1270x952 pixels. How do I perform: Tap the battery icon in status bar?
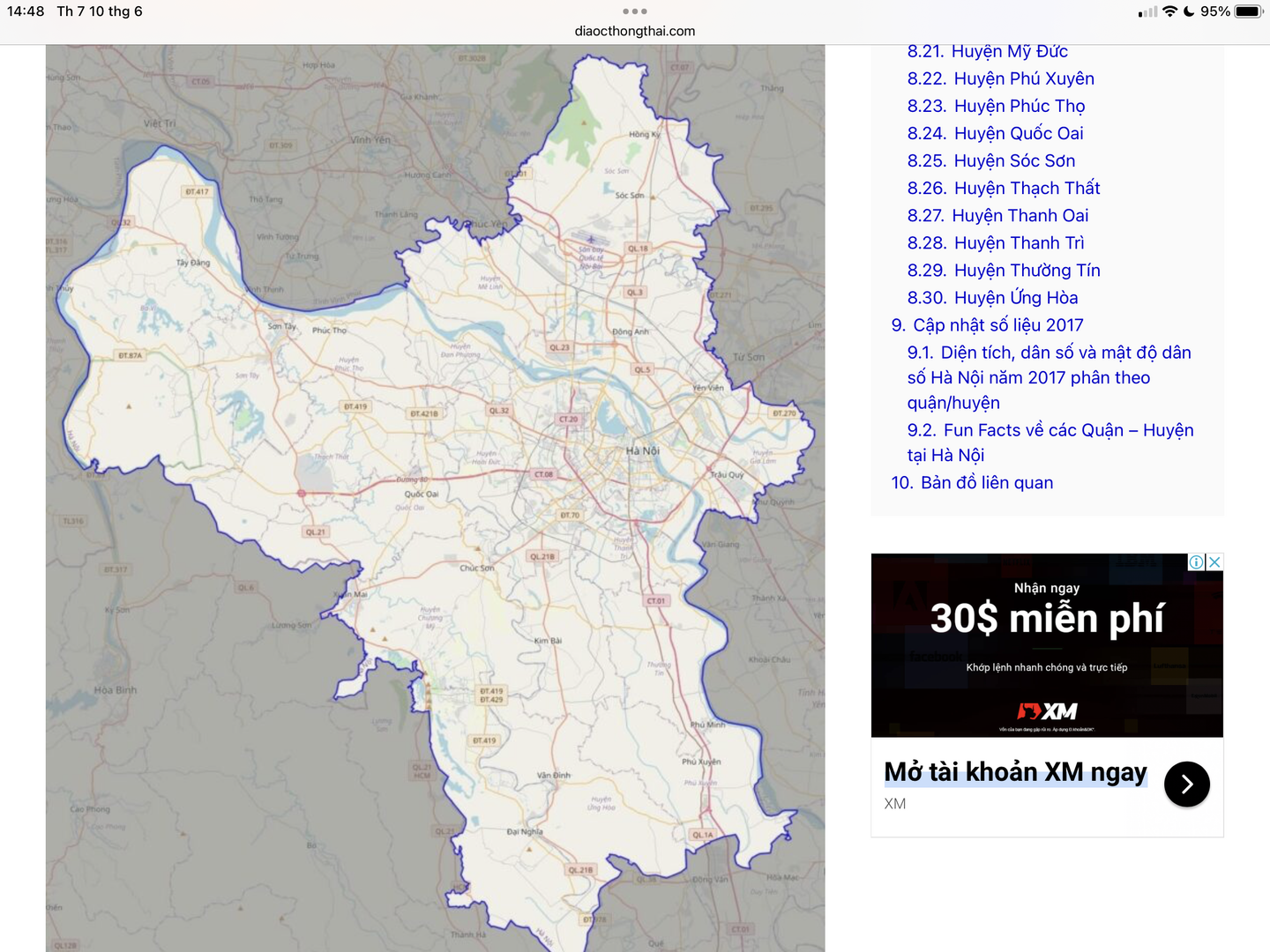(1249, 11)
